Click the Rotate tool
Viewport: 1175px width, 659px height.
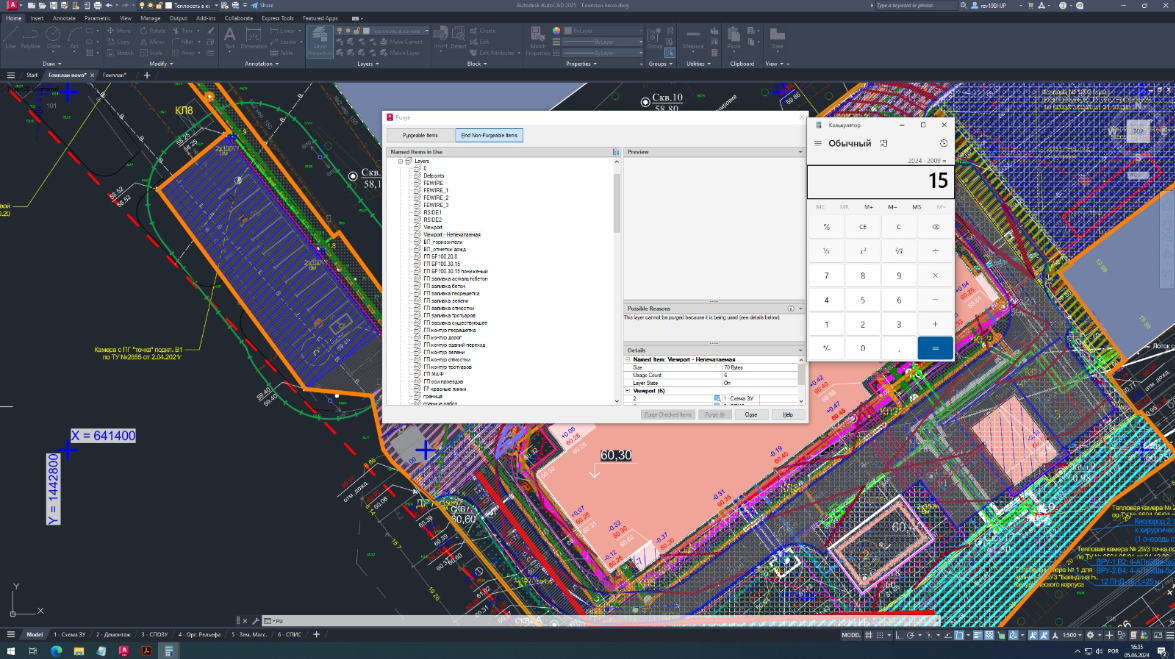152,31
